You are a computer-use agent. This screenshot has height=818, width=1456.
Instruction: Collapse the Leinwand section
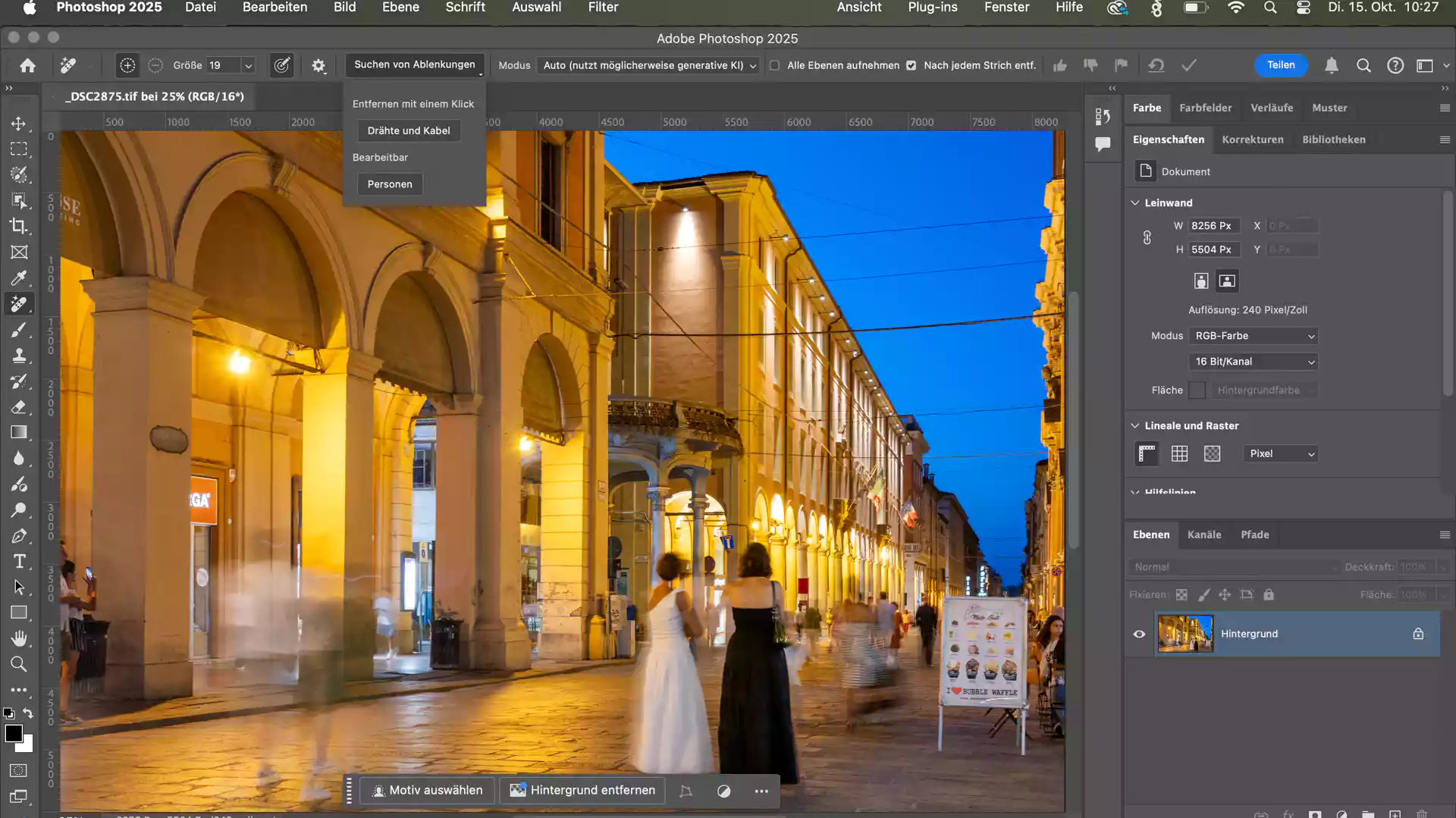1135,202
